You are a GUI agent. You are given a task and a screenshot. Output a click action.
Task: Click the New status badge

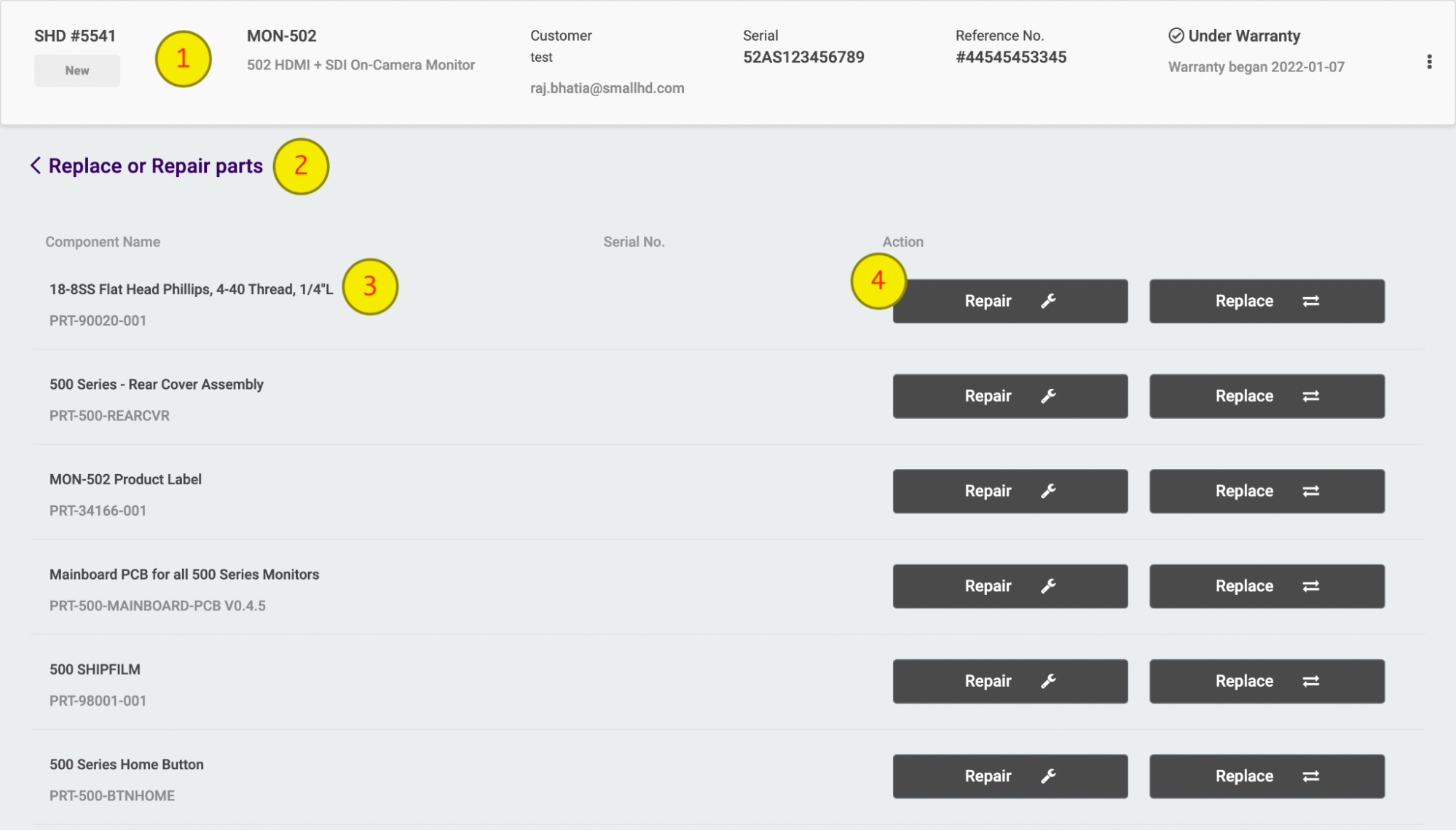pyautogui.click(x=77, y=71)
